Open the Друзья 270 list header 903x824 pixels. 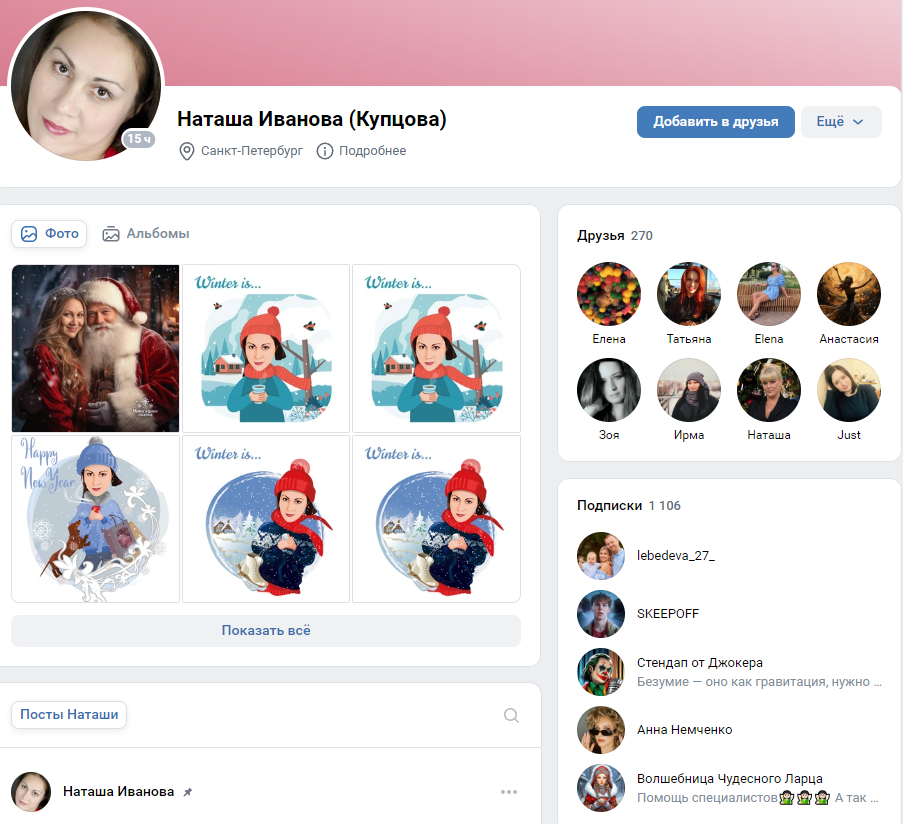coord(614,236)
